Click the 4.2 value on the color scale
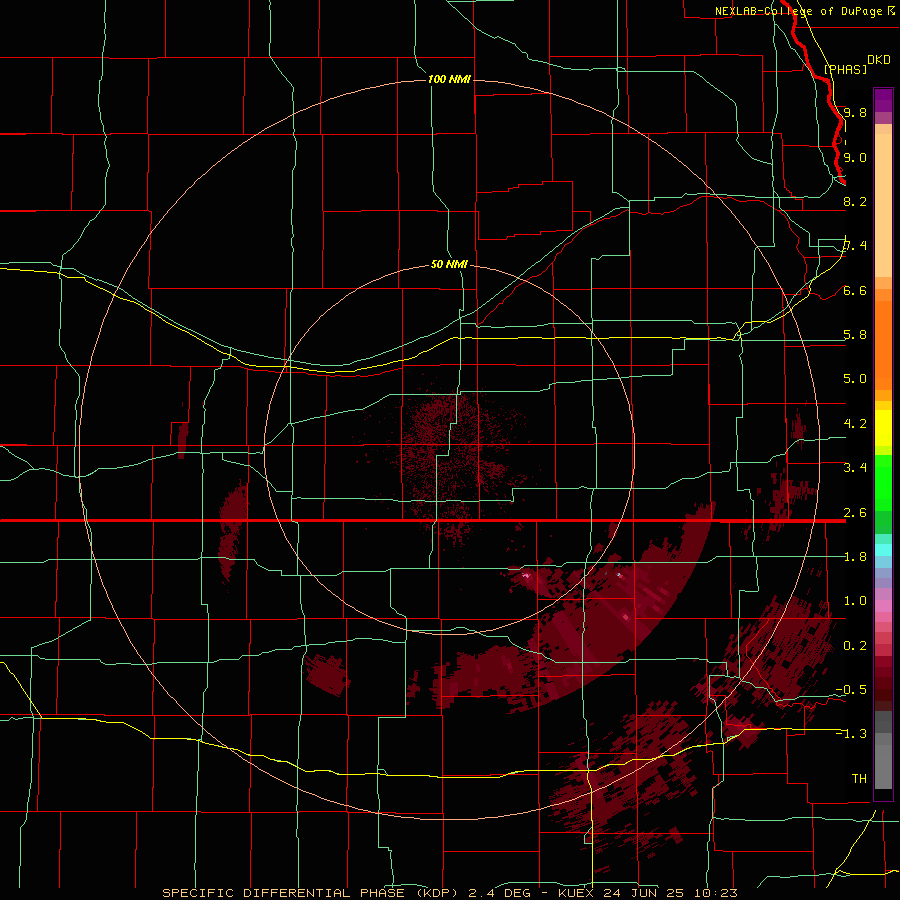900x900 pixels. point(855,424)
